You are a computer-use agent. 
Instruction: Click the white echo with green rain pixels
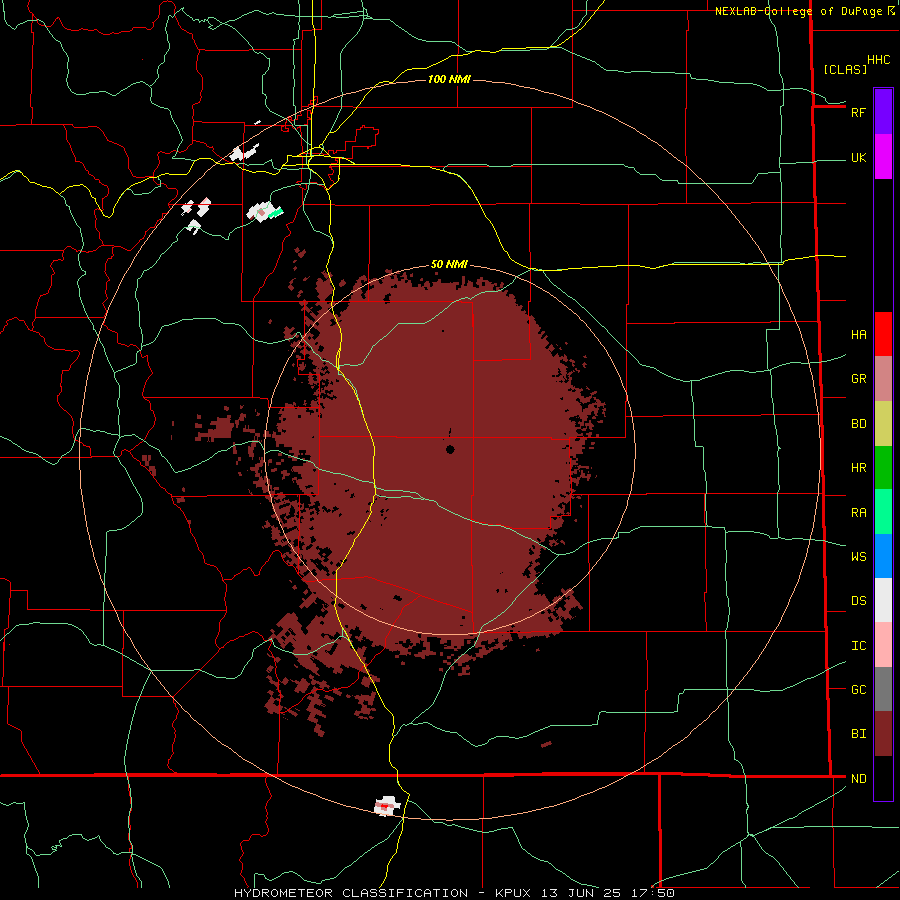tap(265, 212)
